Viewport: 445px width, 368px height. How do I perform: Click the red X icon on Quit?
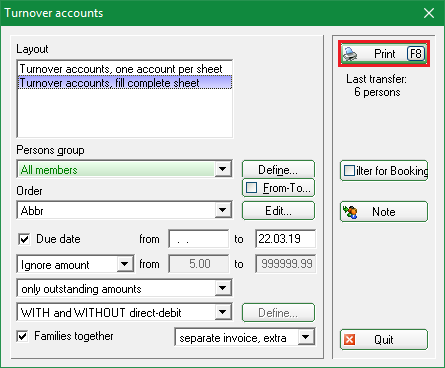point(350,340)
